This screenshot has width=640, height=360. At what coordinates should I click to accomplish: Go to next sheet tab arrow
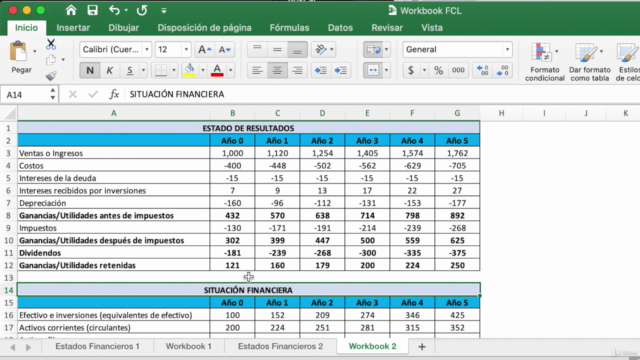[28, 347]
